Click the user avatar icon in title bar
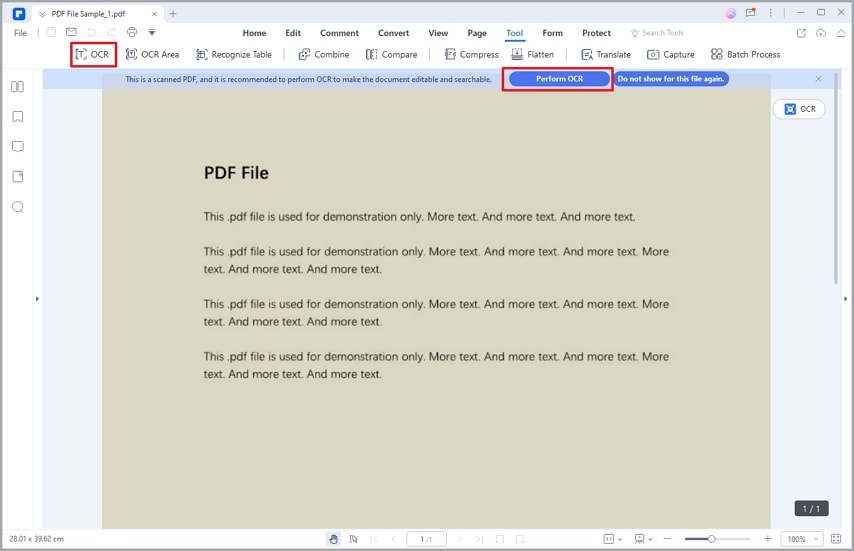This screenshot has width=854, height=551. point(730,13)
